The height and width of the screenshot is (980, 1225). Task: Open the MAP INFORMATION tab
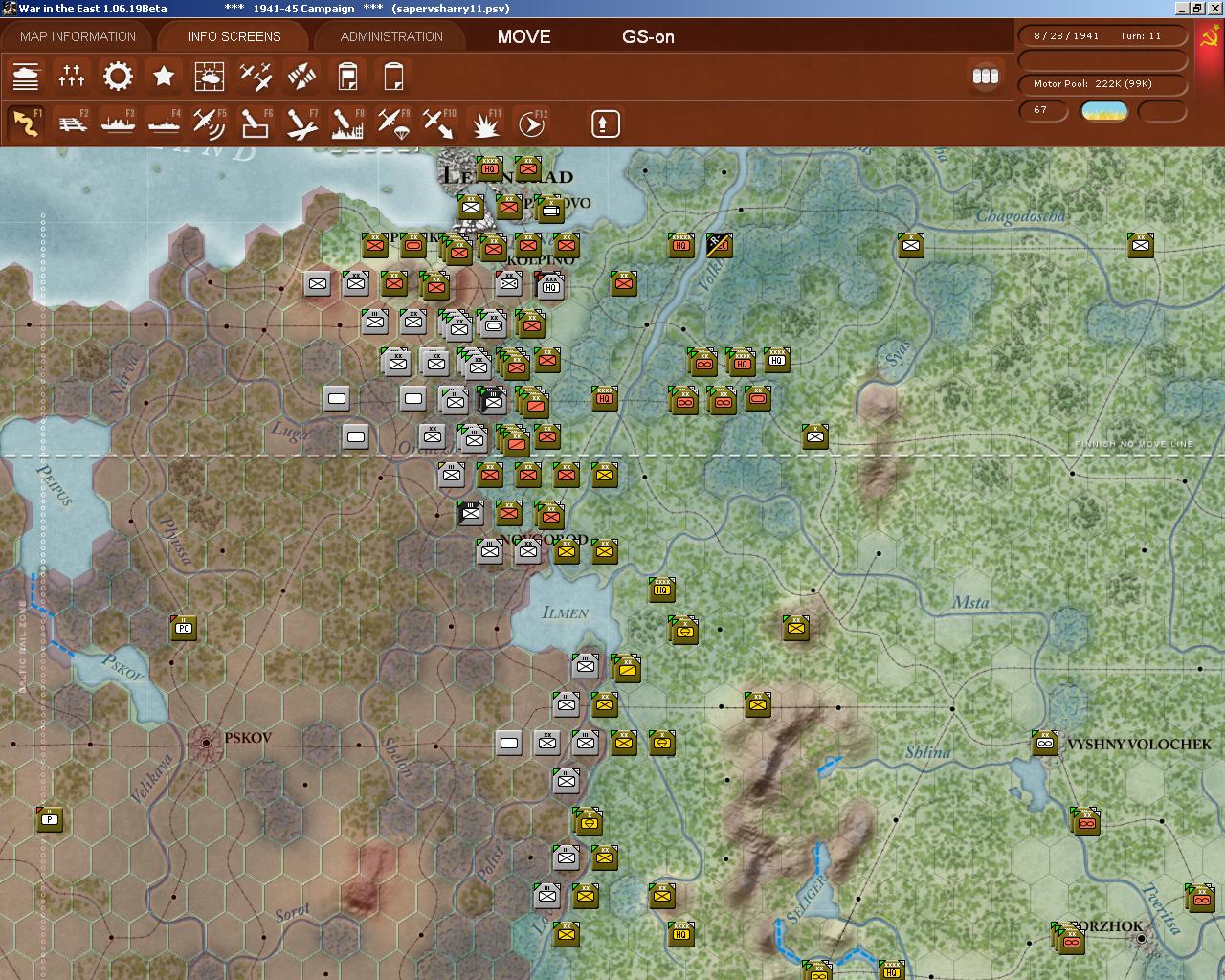tap(78, 36)
